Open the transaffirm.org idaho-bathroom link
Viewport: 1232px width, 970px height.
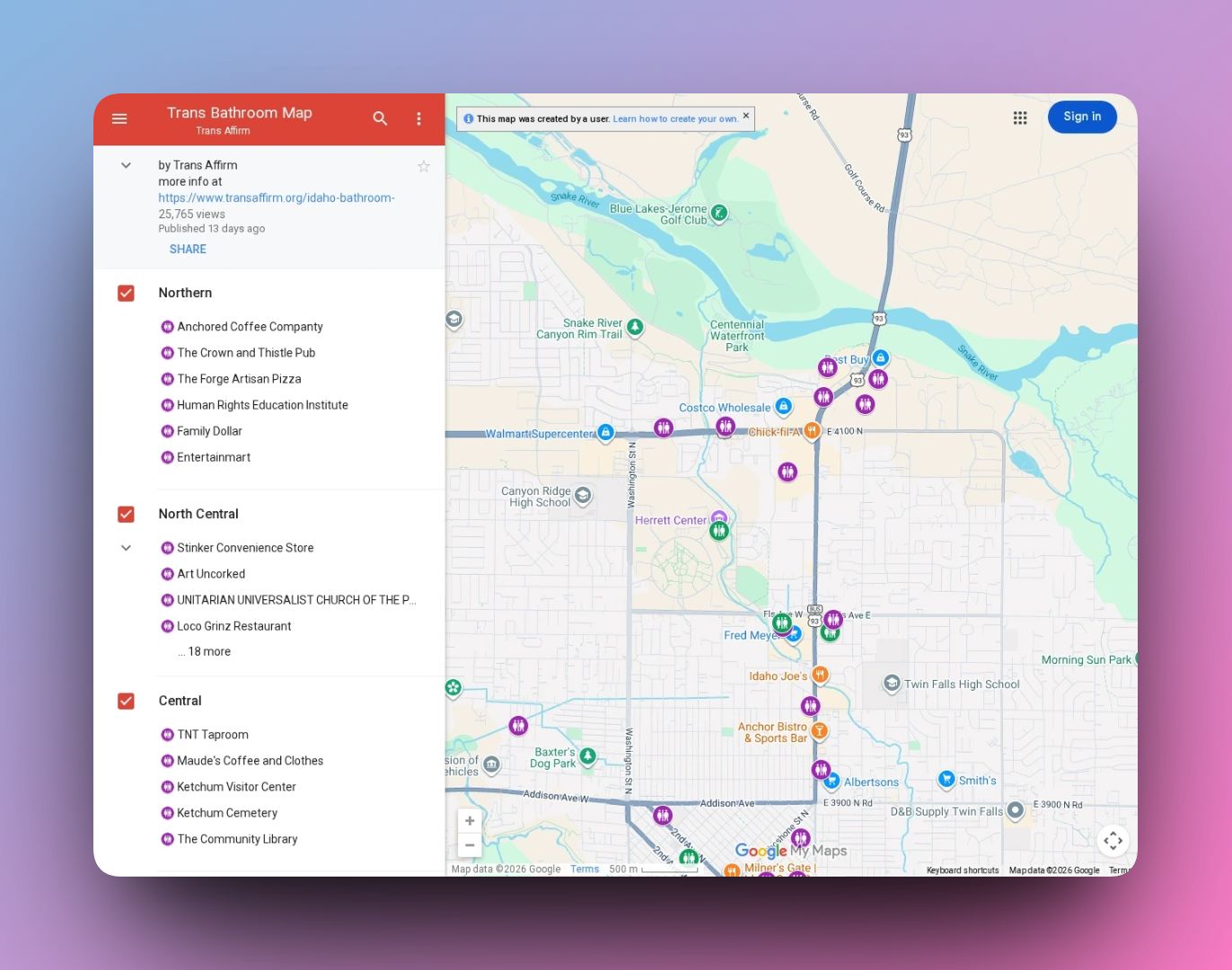277,198
